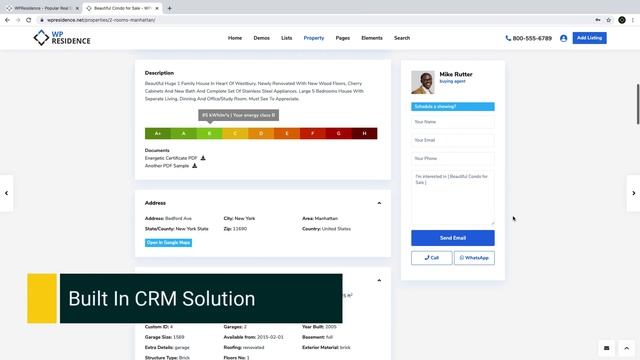Image resolution: width=640 pixels, height=360 pixels.
Task: Click phone number 800-555-6789
Action: click(532, 38)
